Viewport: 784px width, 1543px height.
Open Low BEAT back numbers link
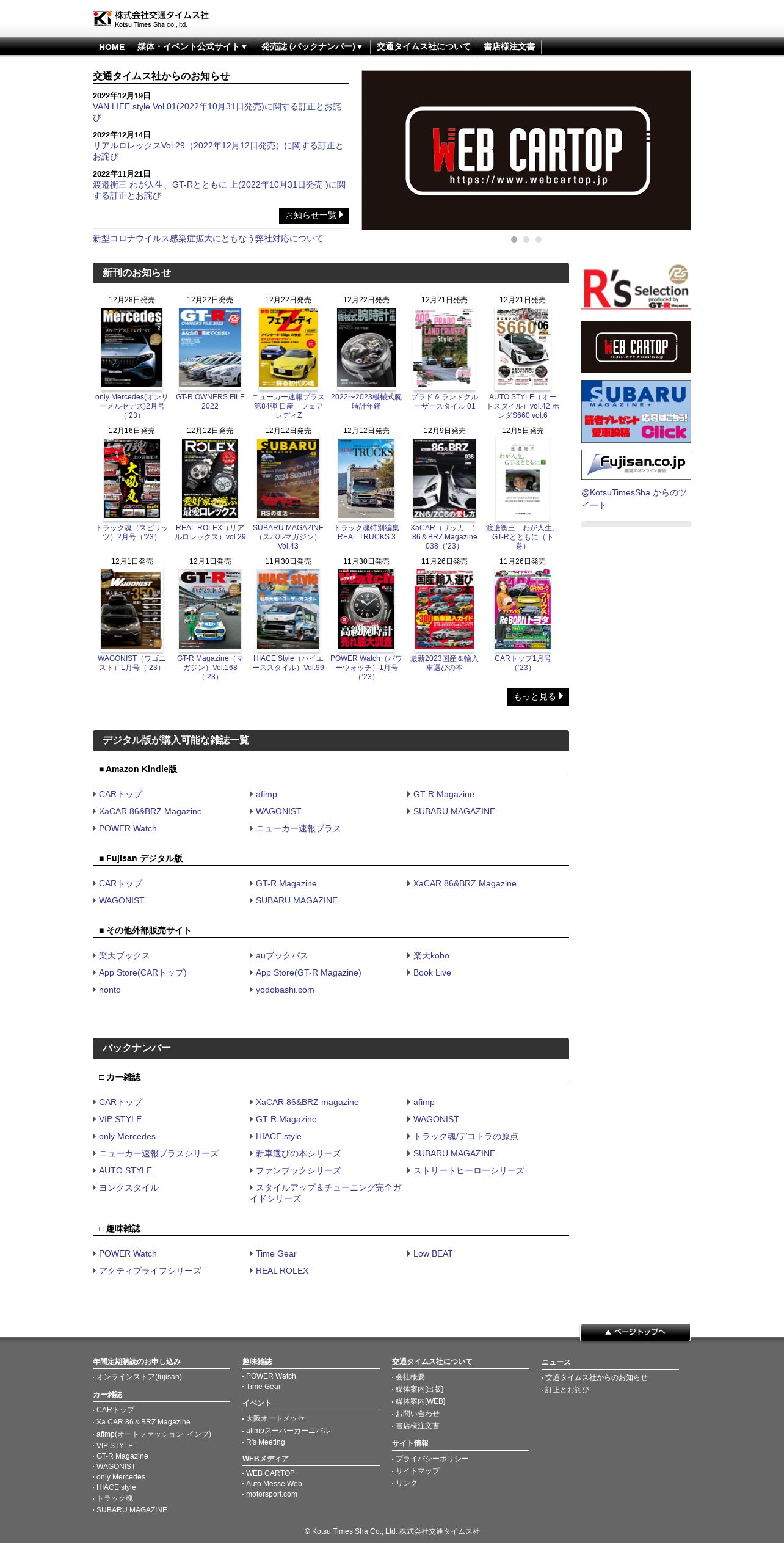pos(433,1254)
